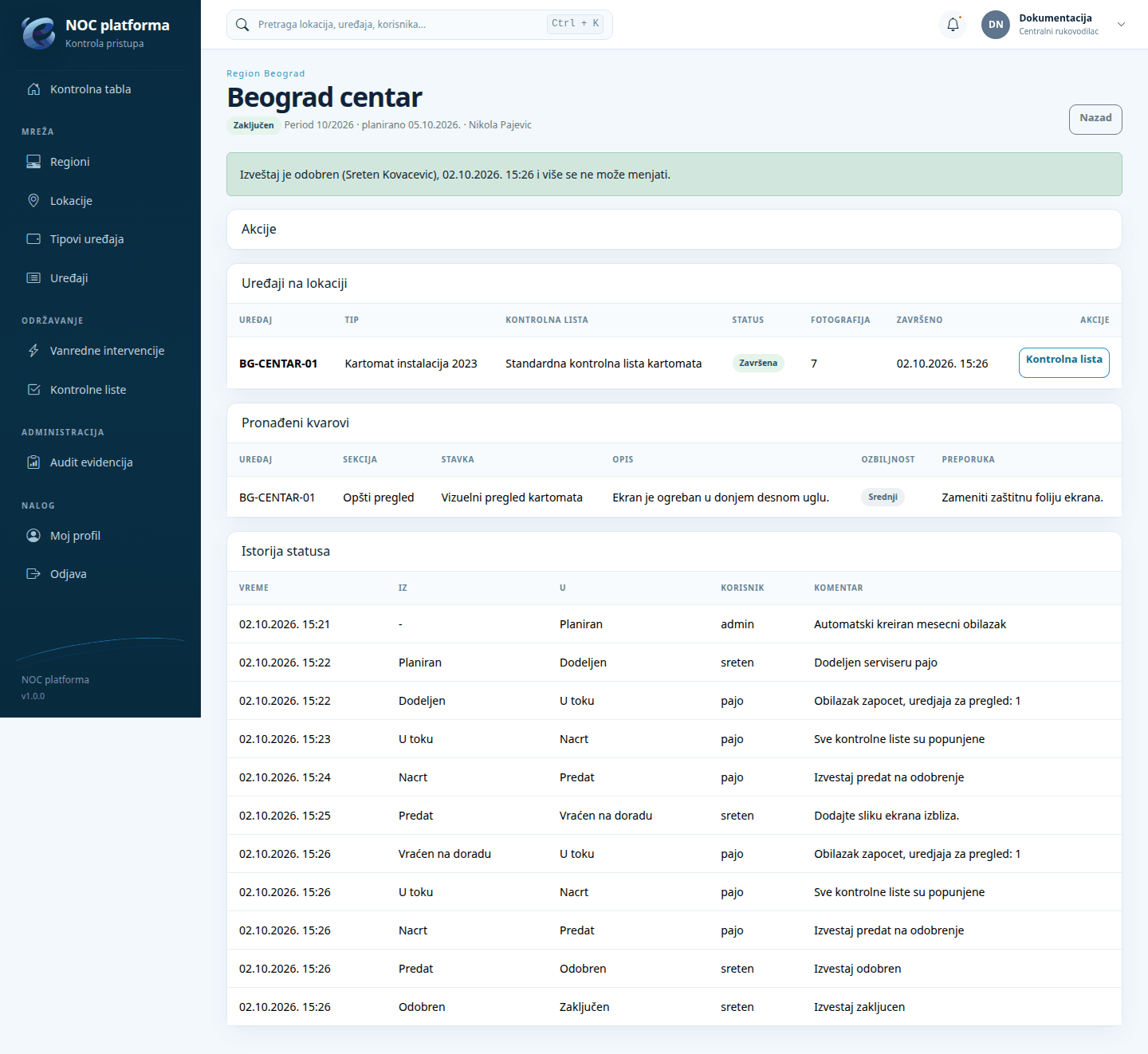The image size is (1148, 1054).
Task: Click 'Dodeljen serviseru pajo' comment
Action: [875, 663]
